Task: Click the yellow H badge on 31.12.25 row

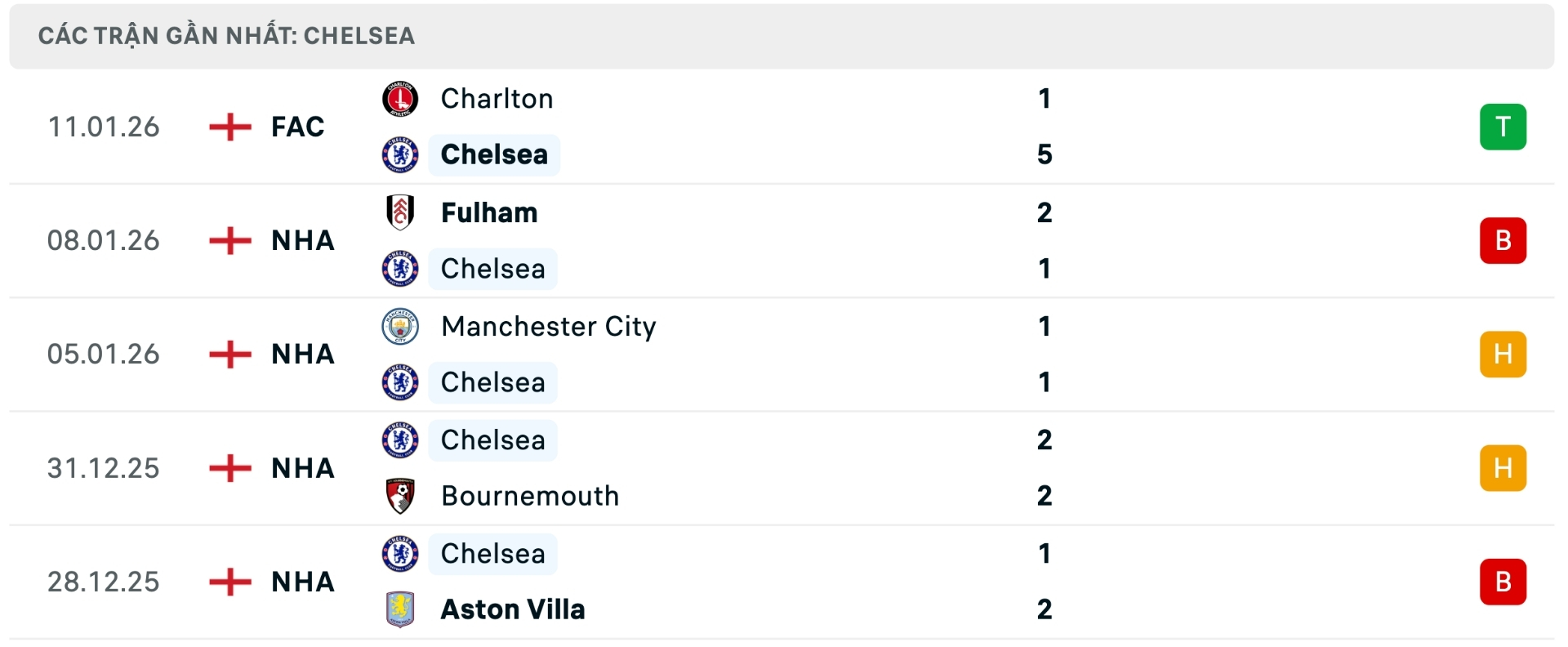Action: [1503, 467]
